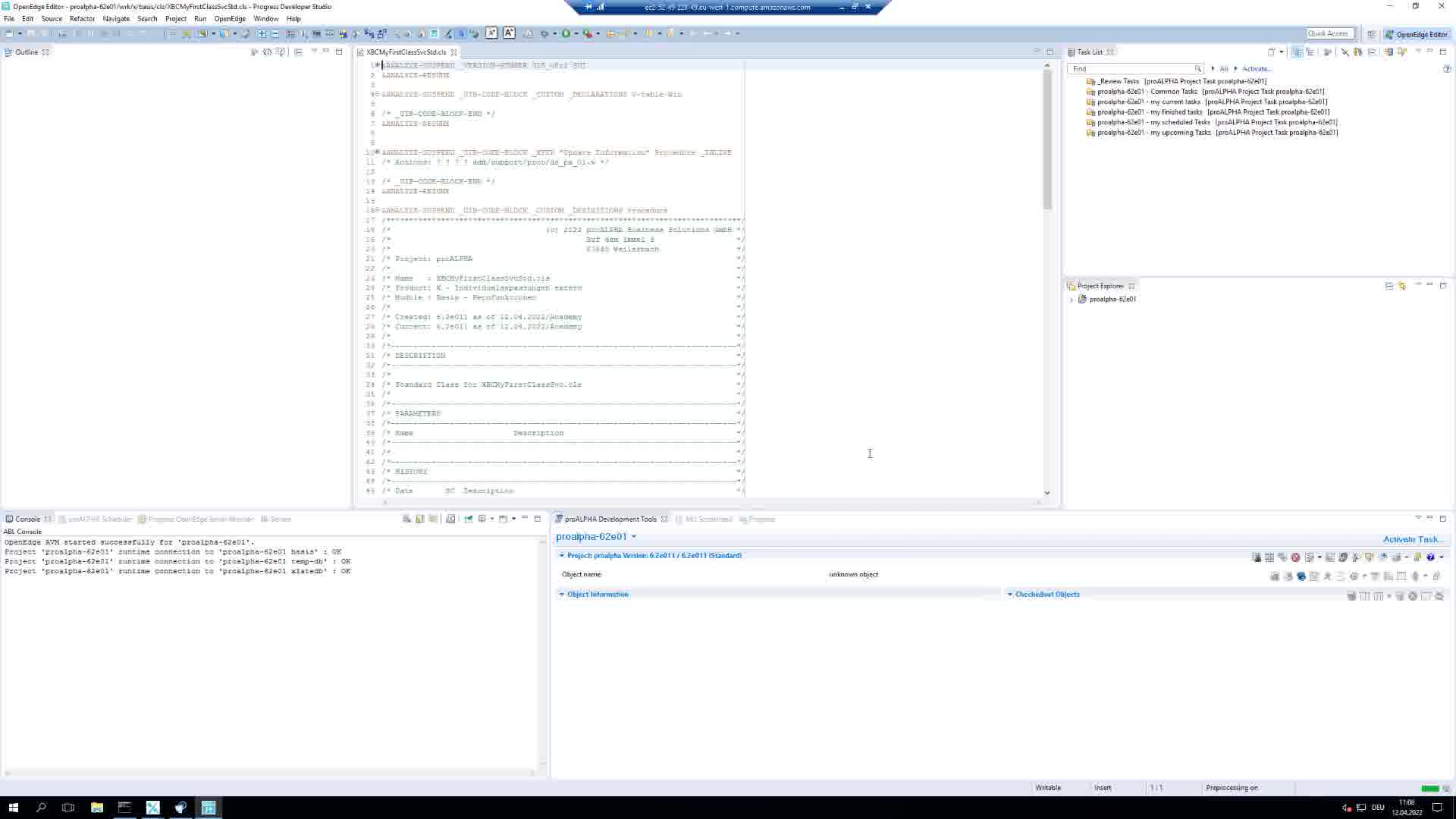
Task: Open the OpenEdge menu
Action: pos(229,19)
